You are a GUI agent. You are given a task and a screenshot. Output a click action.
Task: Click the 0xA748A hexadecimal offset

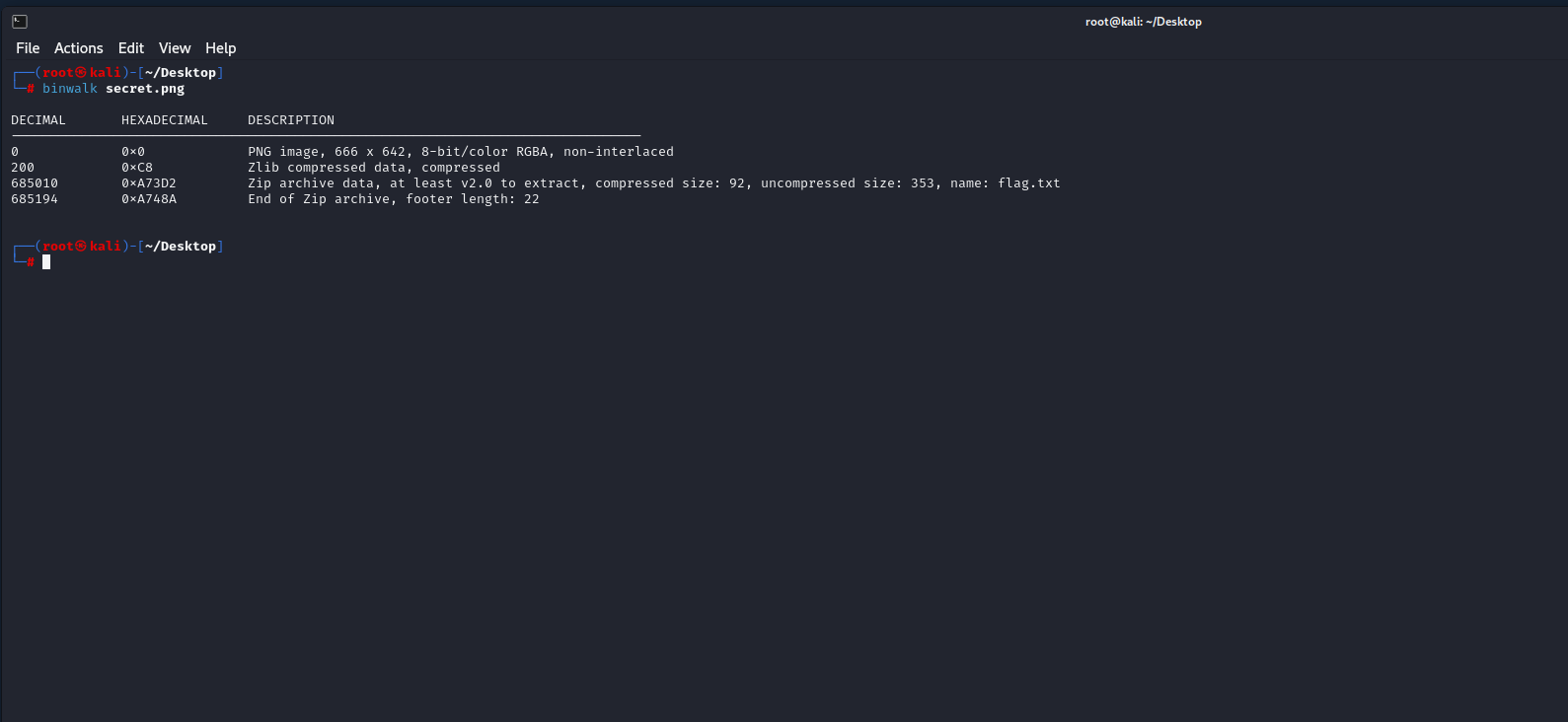149,199
